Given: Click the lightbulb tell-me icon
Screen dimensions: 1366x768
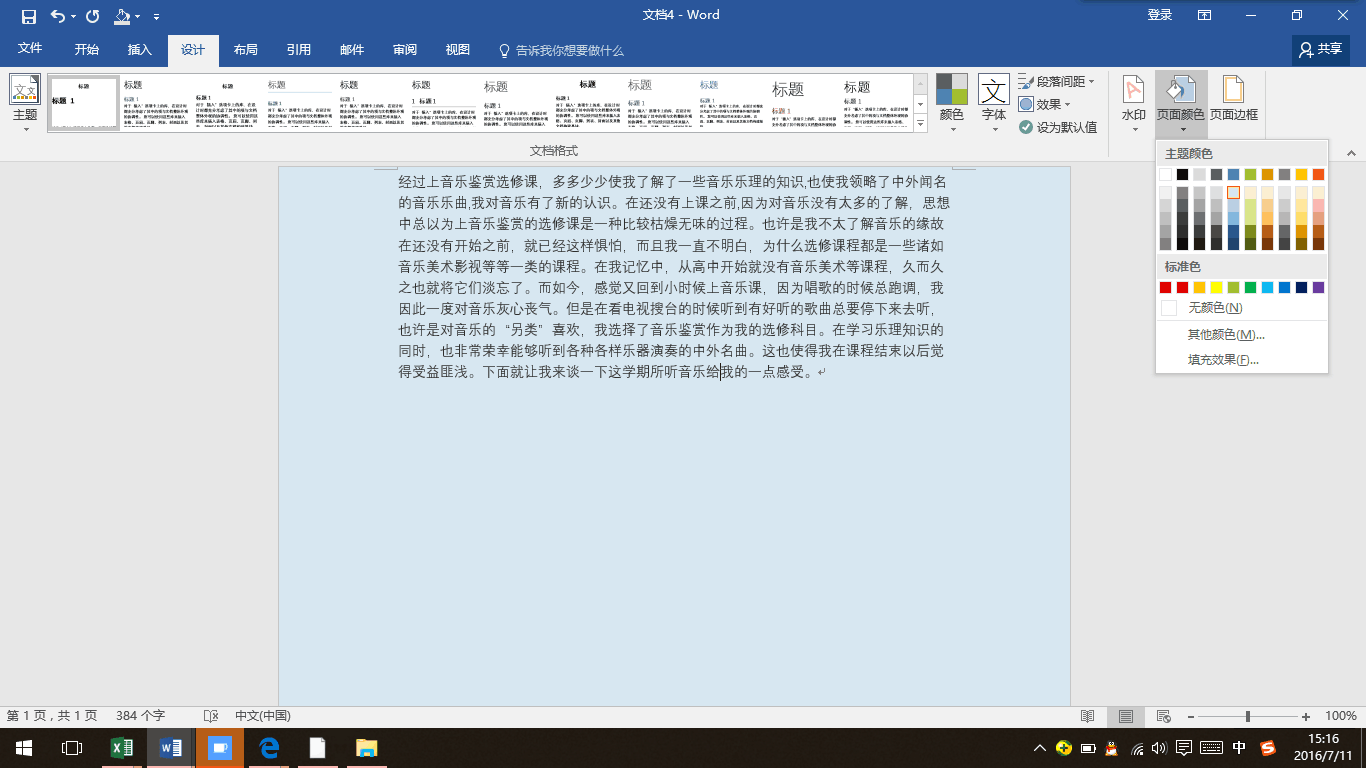Looking at the screenshot, I should click(505, 50).
